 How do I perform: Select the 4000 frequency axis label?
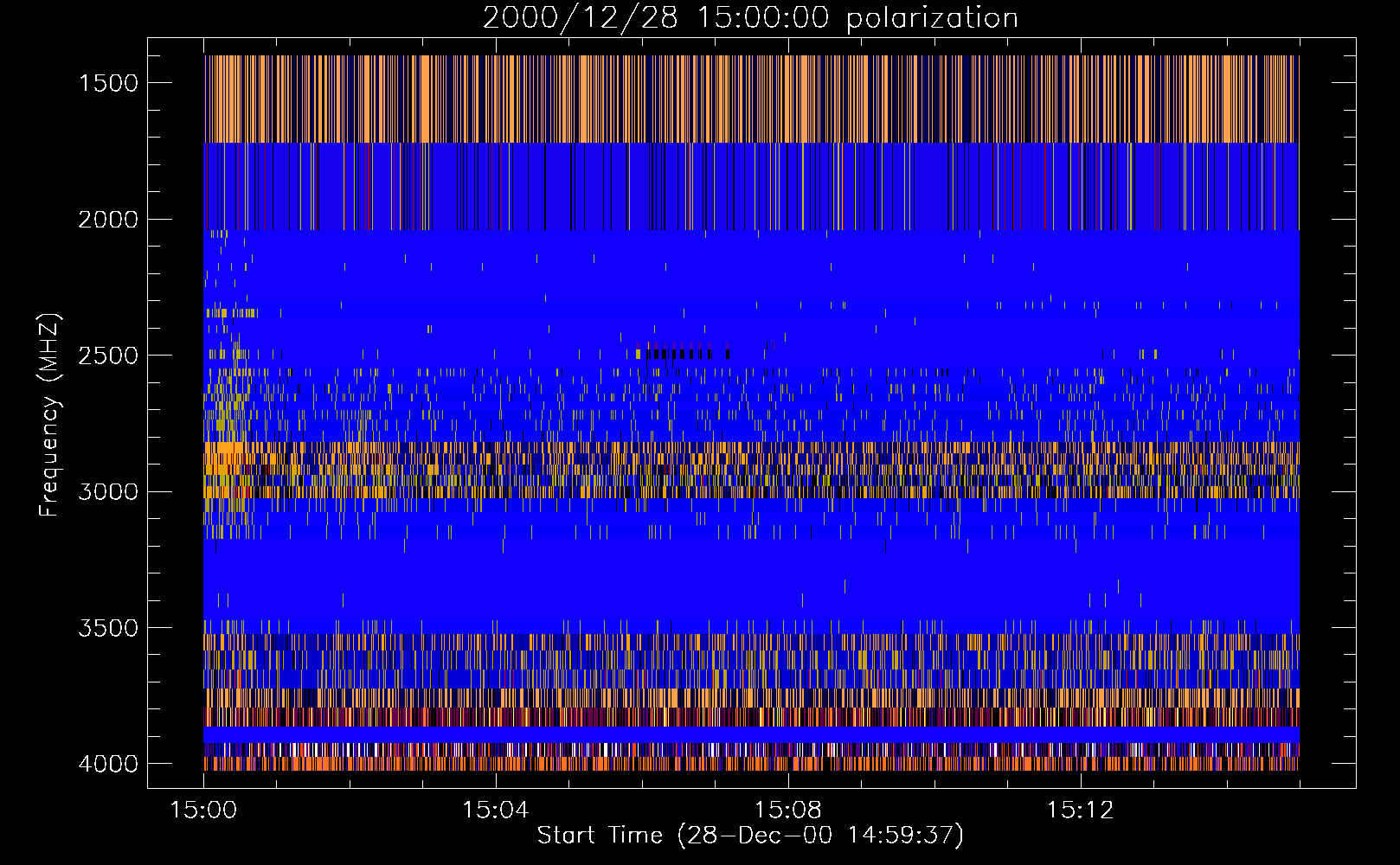point(108,764)
